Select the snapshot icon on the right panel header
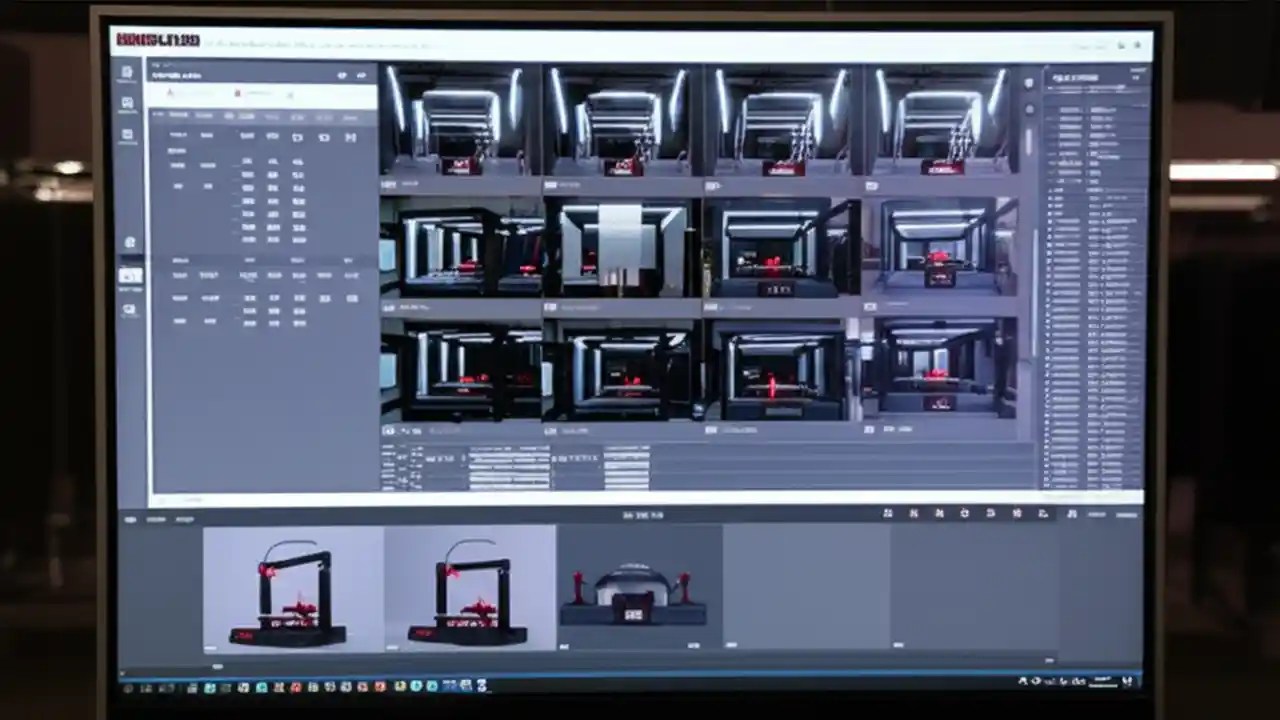Image resolution: width=1280 pixels, height=720 pixels. pos(1133,75)
